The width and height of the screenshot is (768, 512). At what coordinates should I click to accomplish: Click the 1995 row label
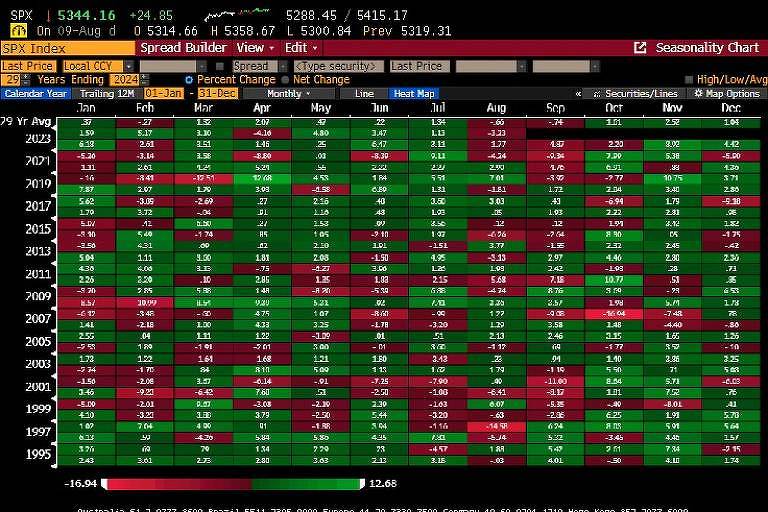[38, 454]
